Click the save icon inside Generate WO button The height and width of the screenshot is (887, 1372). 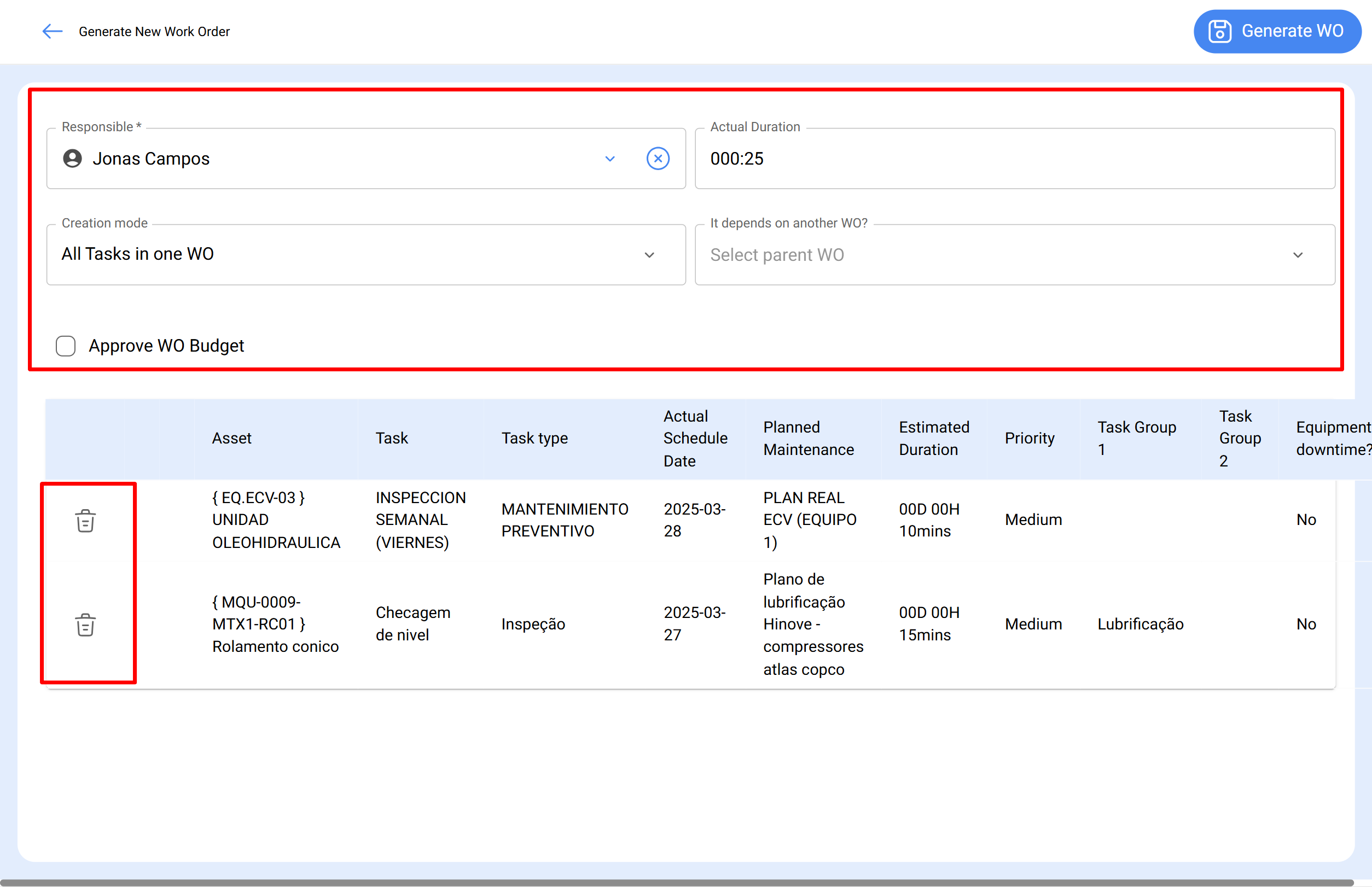point(1220,31)
